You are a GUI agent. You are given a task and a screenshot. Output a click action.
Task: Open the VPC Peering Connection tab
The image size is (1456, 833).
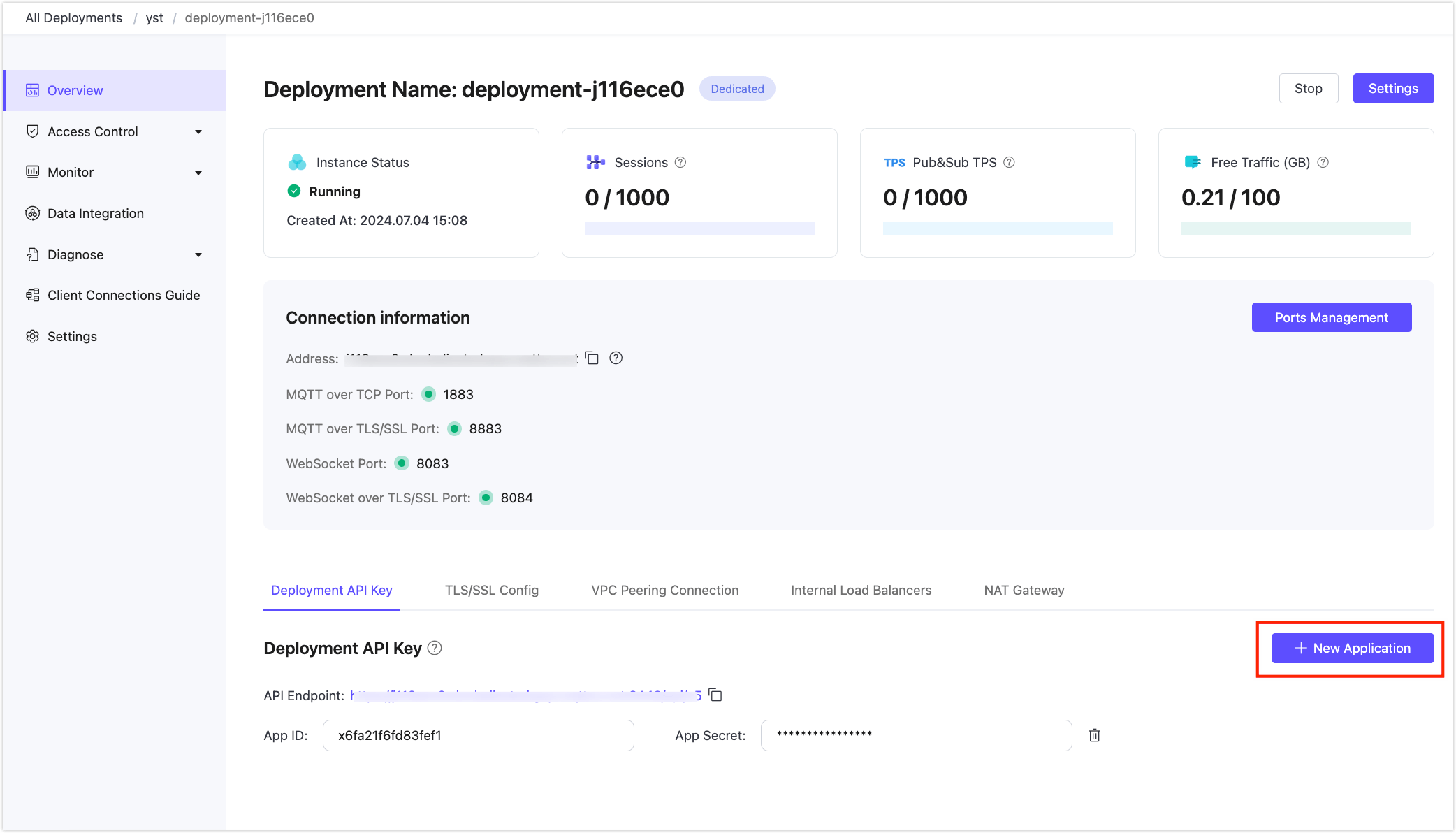click(664, 590)
